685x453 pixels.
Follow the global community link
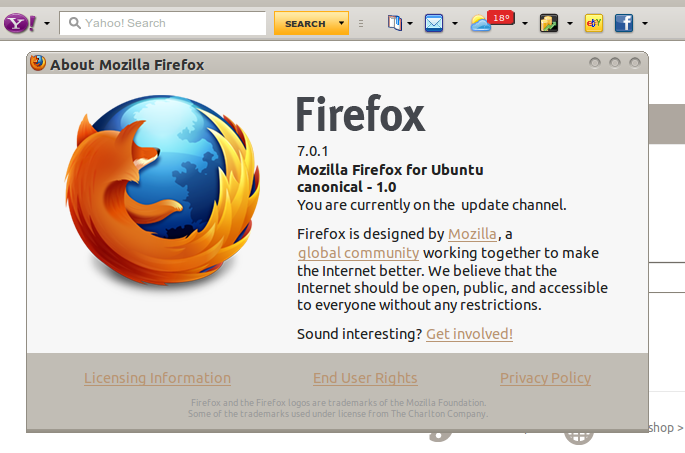tap(358, 253)
